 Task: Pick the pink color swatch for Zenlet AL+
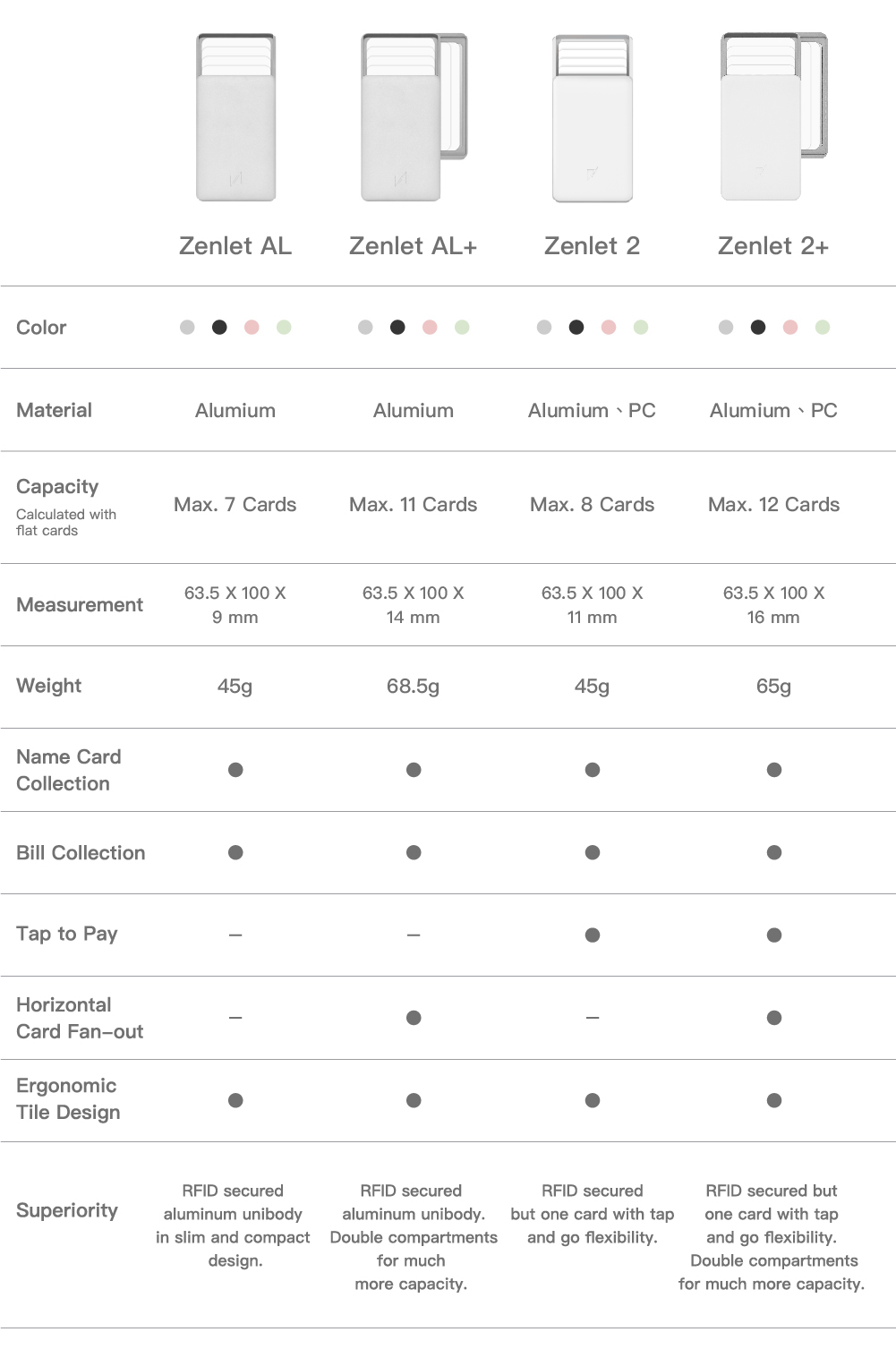[x=430, y=327]
